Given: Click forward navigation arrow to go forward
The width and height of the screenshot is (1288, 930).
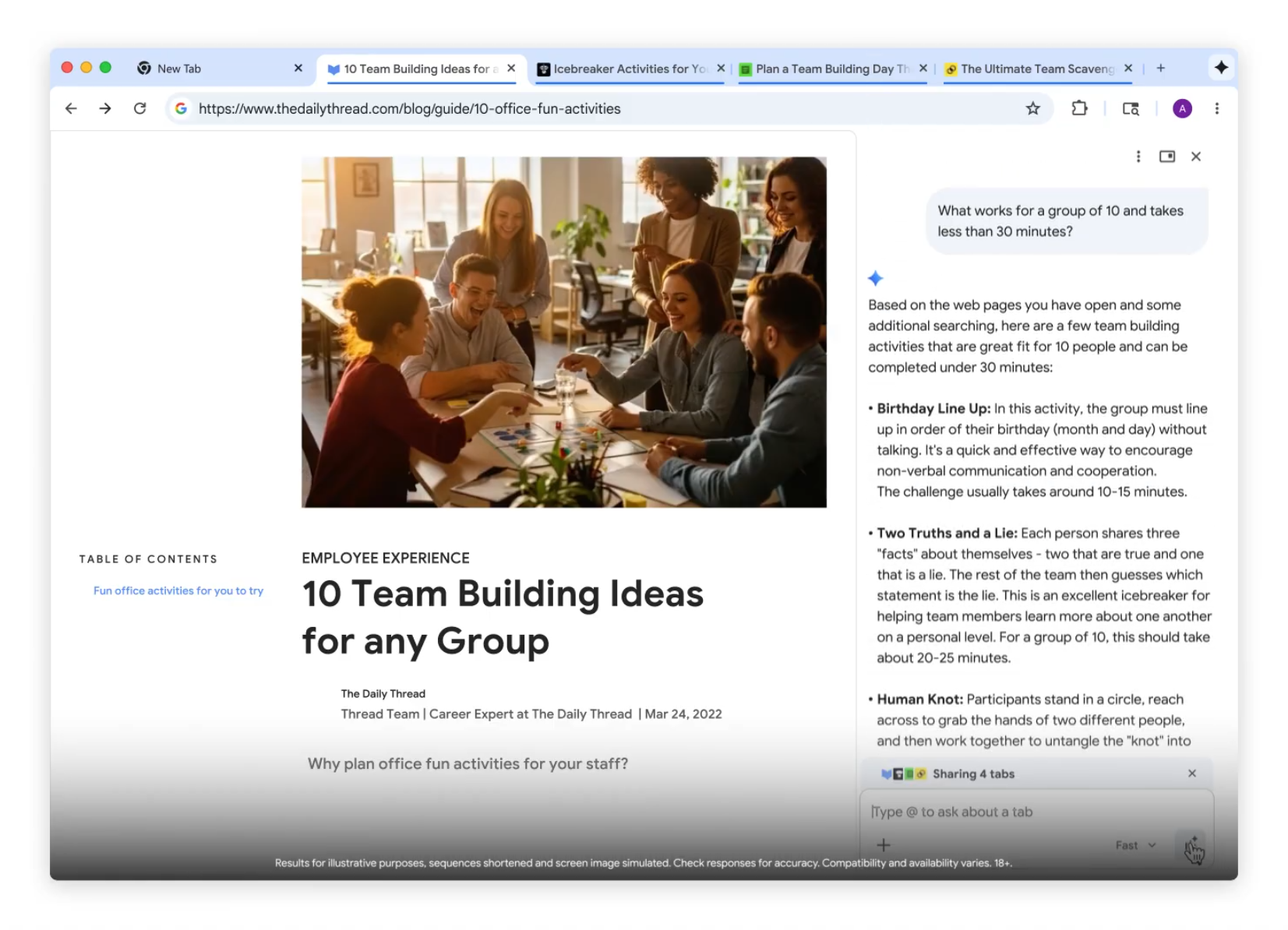Looking at the screenshot, I should pyautogui.click(x=105, y=108).
